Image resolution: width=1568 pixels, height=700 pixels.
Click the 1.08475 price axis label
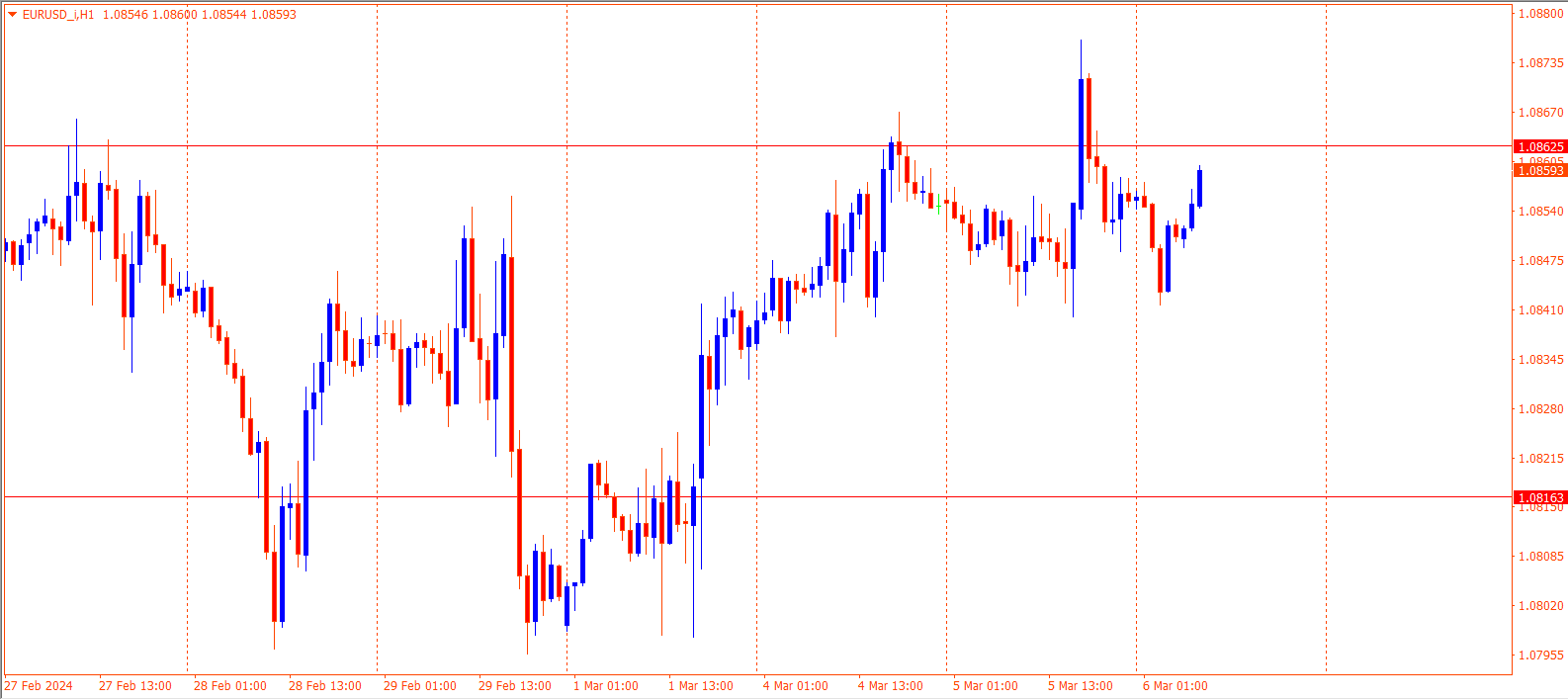pyautogui.click(x=1541, y=261)
